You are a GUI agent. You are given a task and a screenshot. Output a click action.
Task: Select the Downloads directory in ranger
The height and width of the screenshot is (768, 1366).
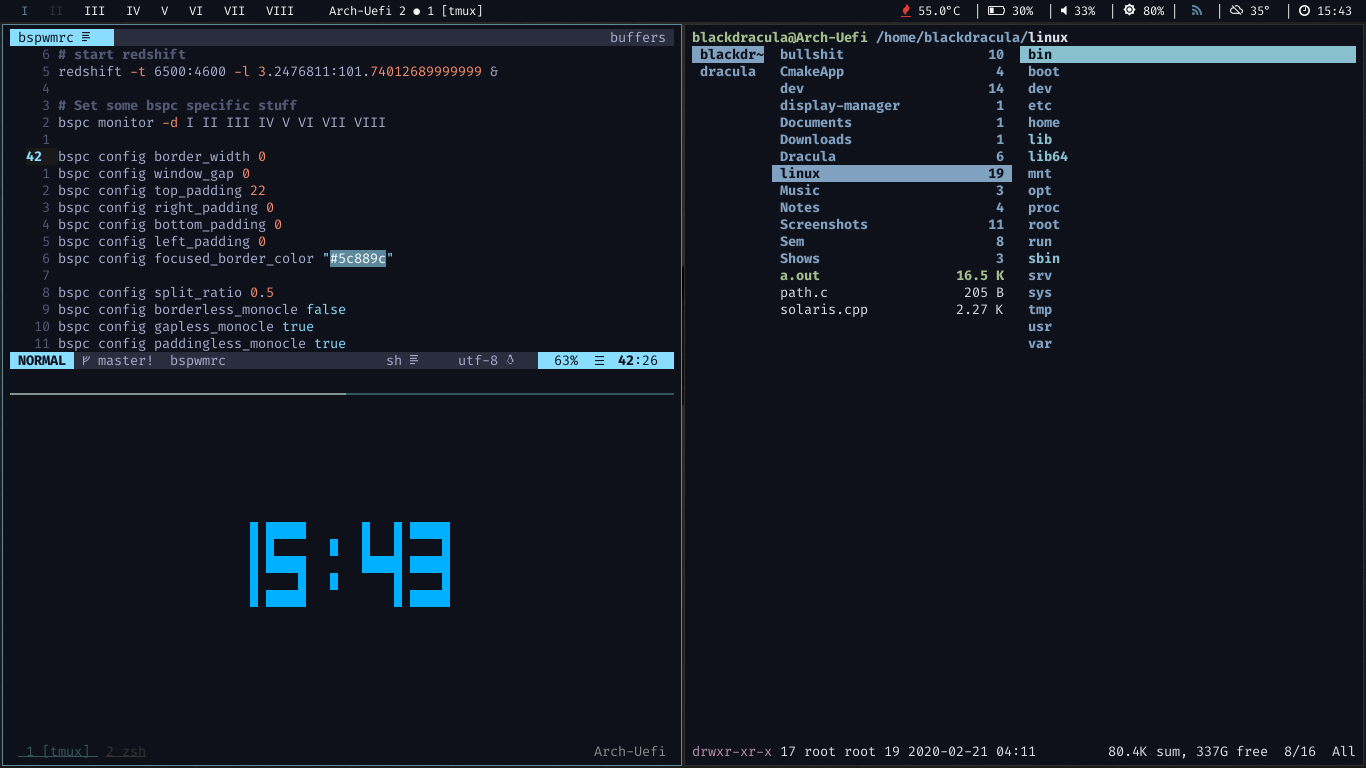(x=892, y=139)
